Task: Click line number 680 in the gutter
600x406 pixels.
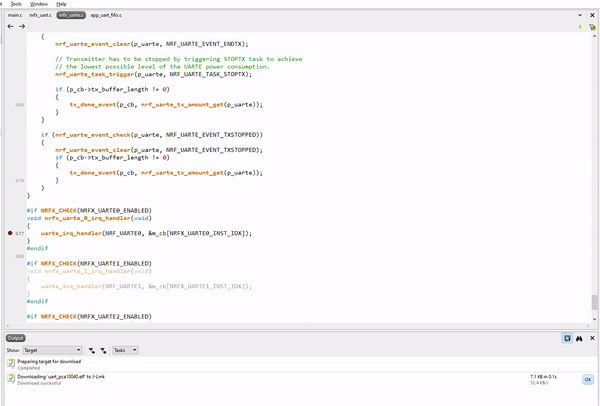Action: (x=20, y=256)
